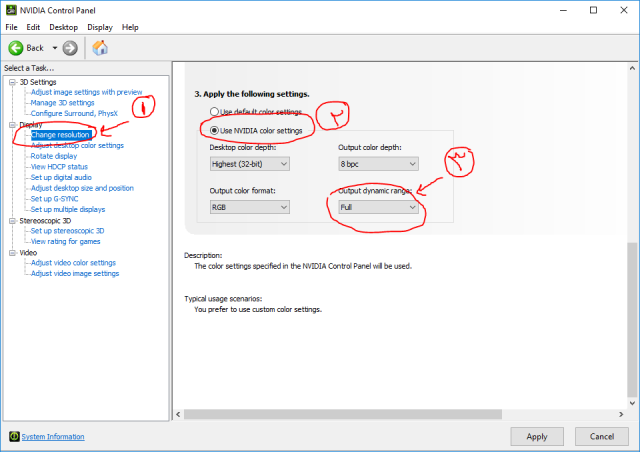
Task: Collapse the Stereoscopic 3D tree node
Action: coord(13,221)
